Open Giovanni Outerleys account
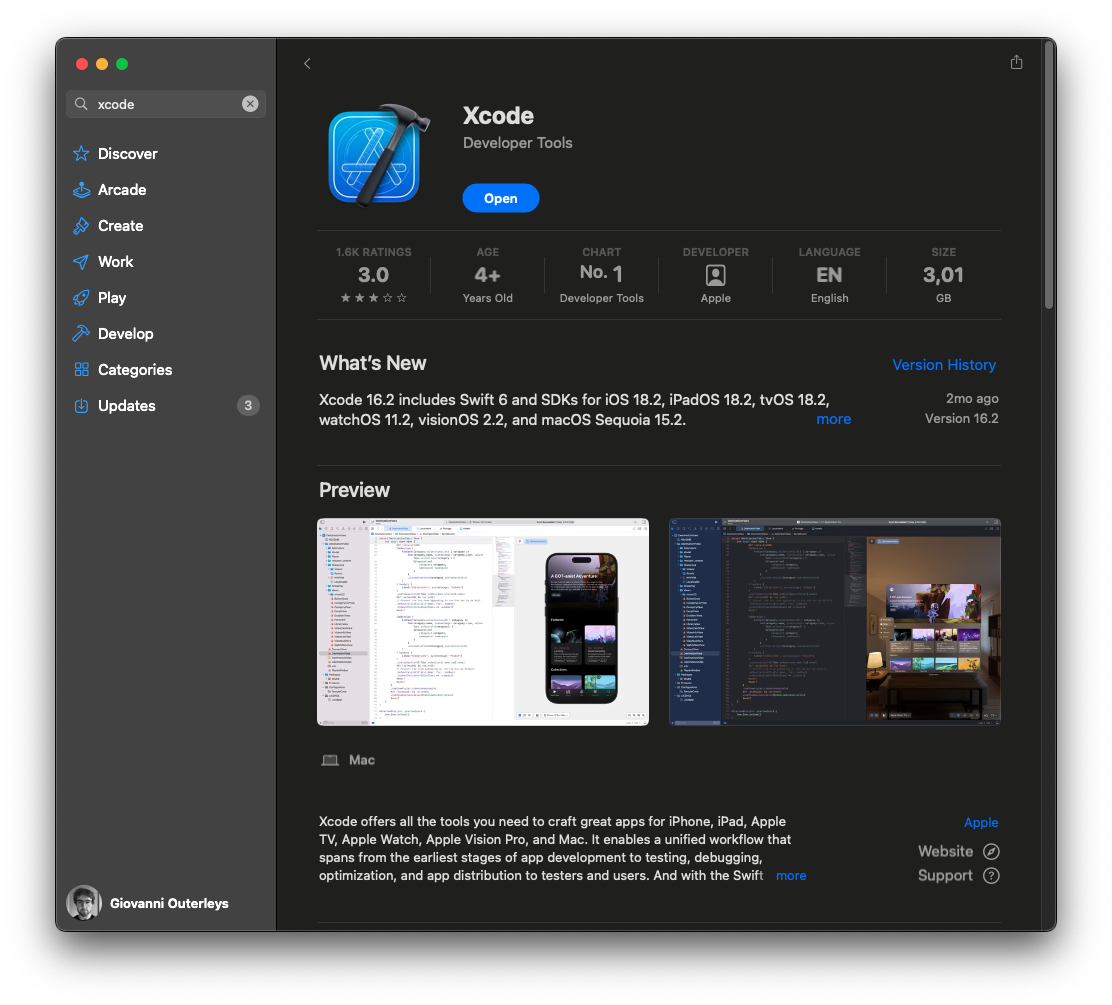This screenshot has width=1112, height=1005. tap(148, 903)
